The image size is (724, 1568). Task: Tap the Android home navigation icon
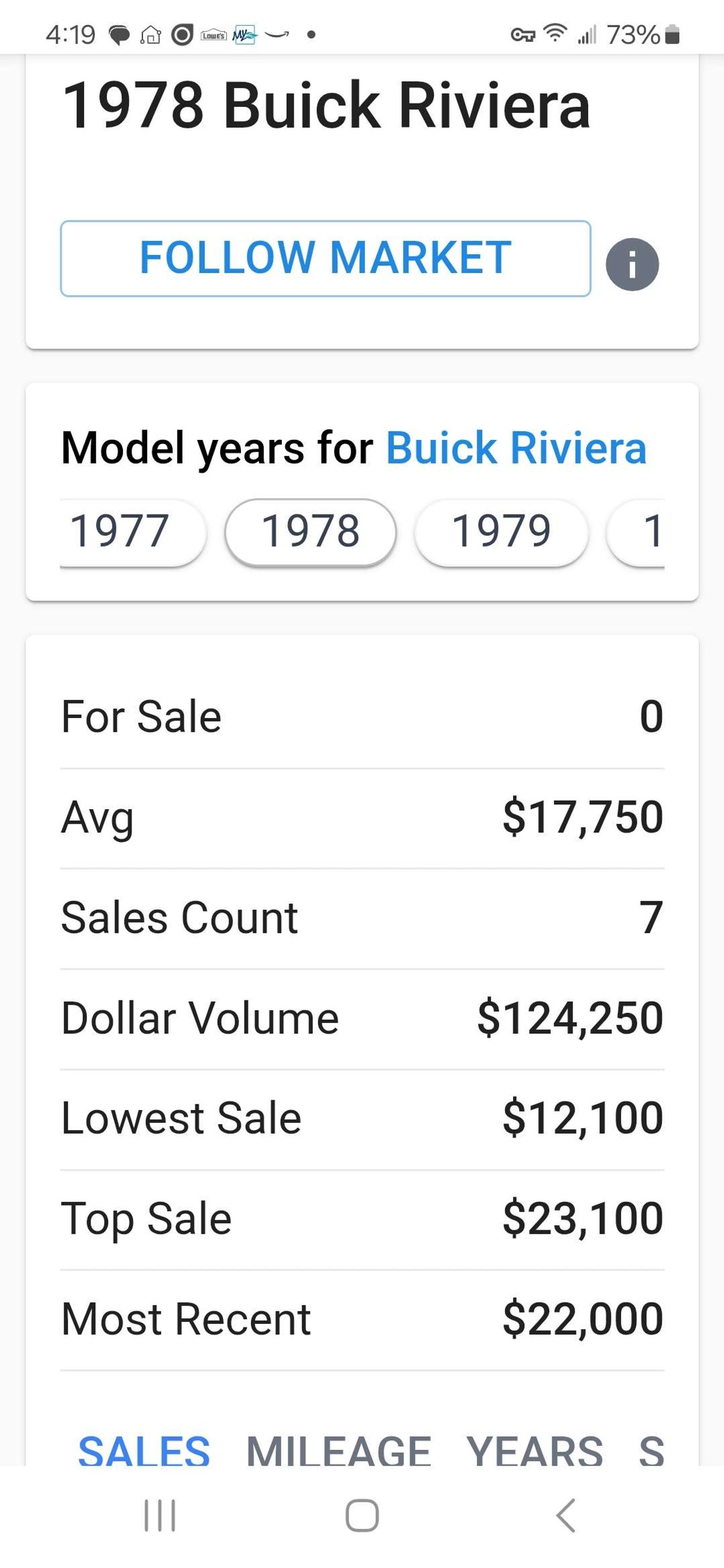(361, 1514)
